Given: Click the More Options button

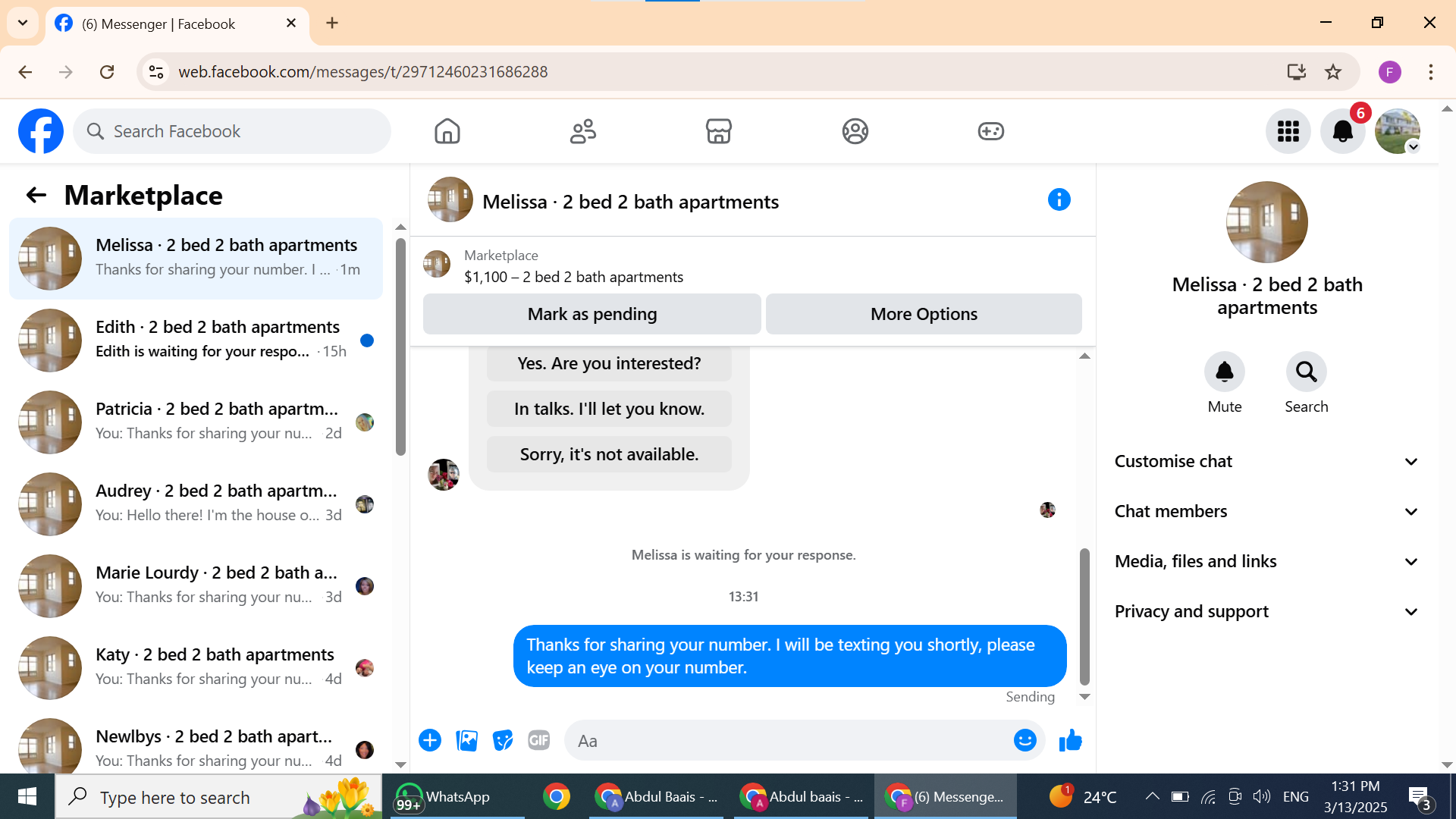Looking at the screenshot, I should [x=924, y=314].
